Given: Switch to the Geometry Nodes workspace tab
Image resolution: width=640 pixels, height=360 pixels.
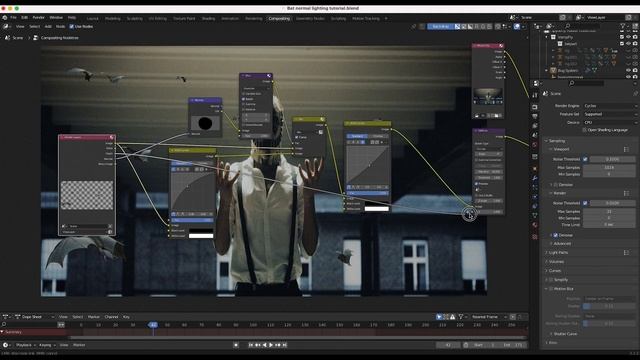Looking at the screenshot, I should click(310, 18).
